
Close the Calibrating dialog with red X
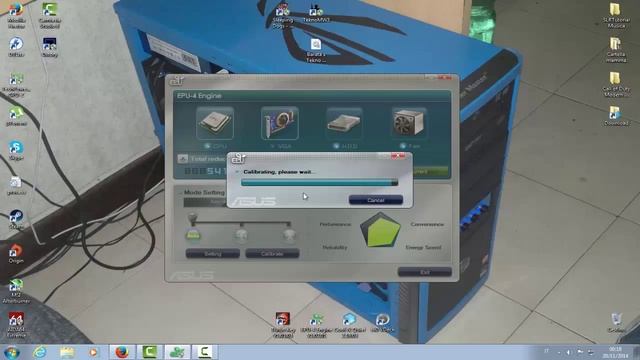coord(398,156)
